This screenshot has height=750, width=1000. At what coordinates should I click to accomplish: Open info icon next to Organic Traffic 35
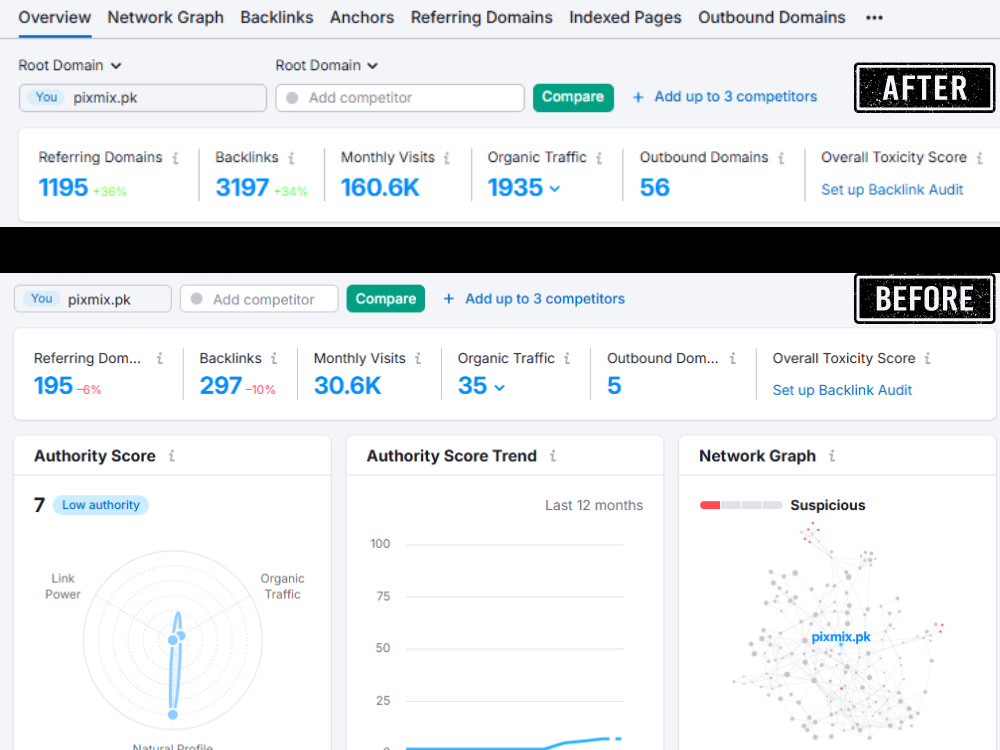coord(567,358)
